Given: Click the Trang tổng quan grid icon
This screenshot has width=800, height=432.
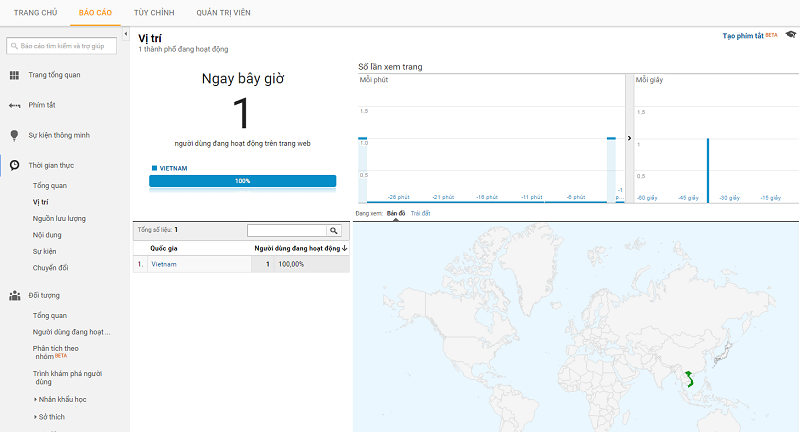Looking at the screenshot, I should coord(14,75).
